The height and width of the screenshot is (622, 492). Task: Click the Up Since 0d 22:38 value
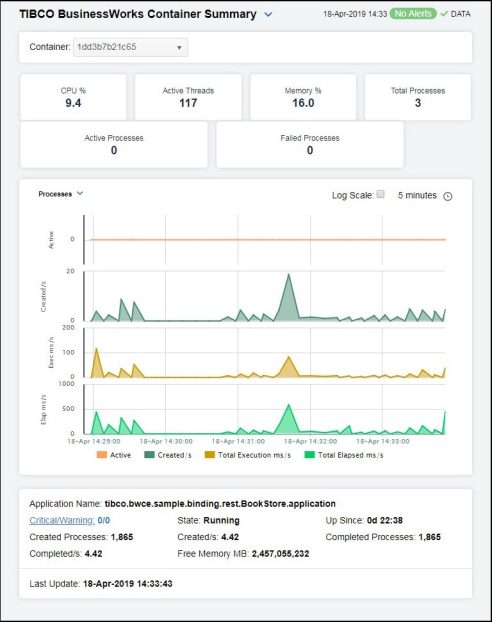384,520
